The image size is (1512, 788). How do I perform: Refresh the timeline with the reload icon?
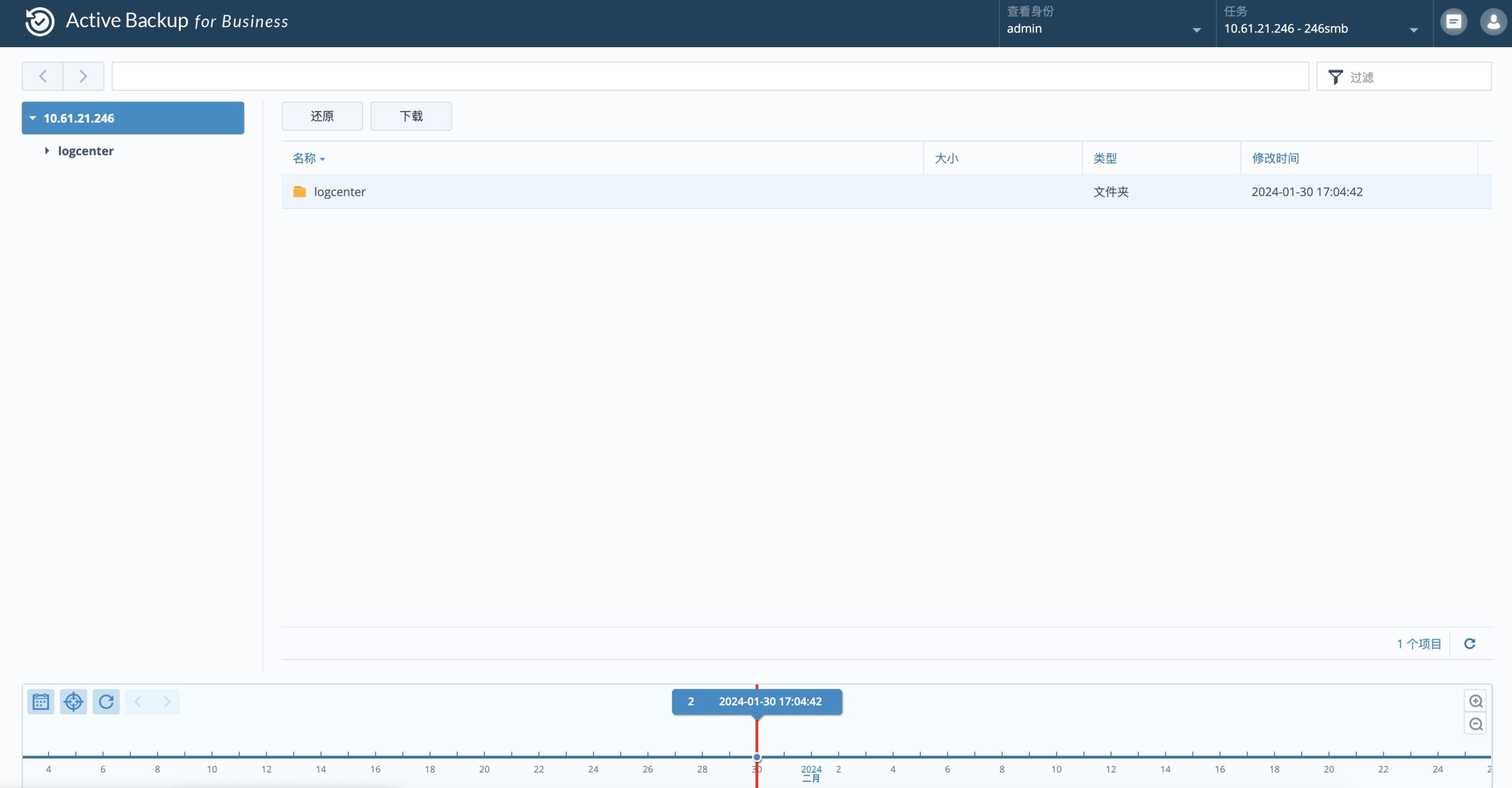[x=106, y=702]
